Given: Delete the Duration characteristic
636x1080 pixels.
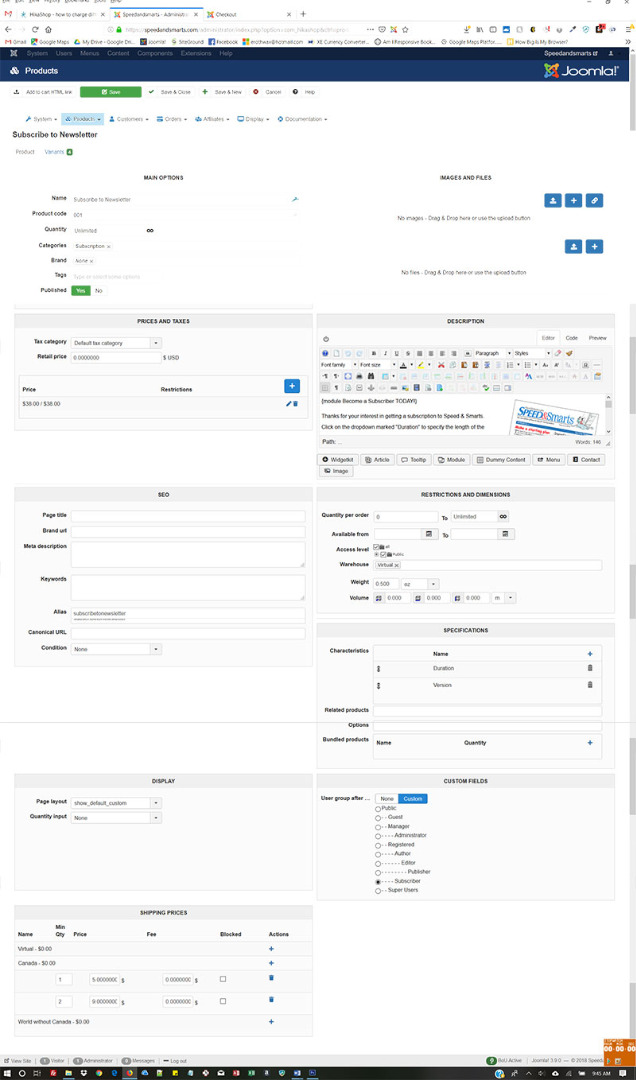Looking at the screenshot, I should (x=589, y=668).
